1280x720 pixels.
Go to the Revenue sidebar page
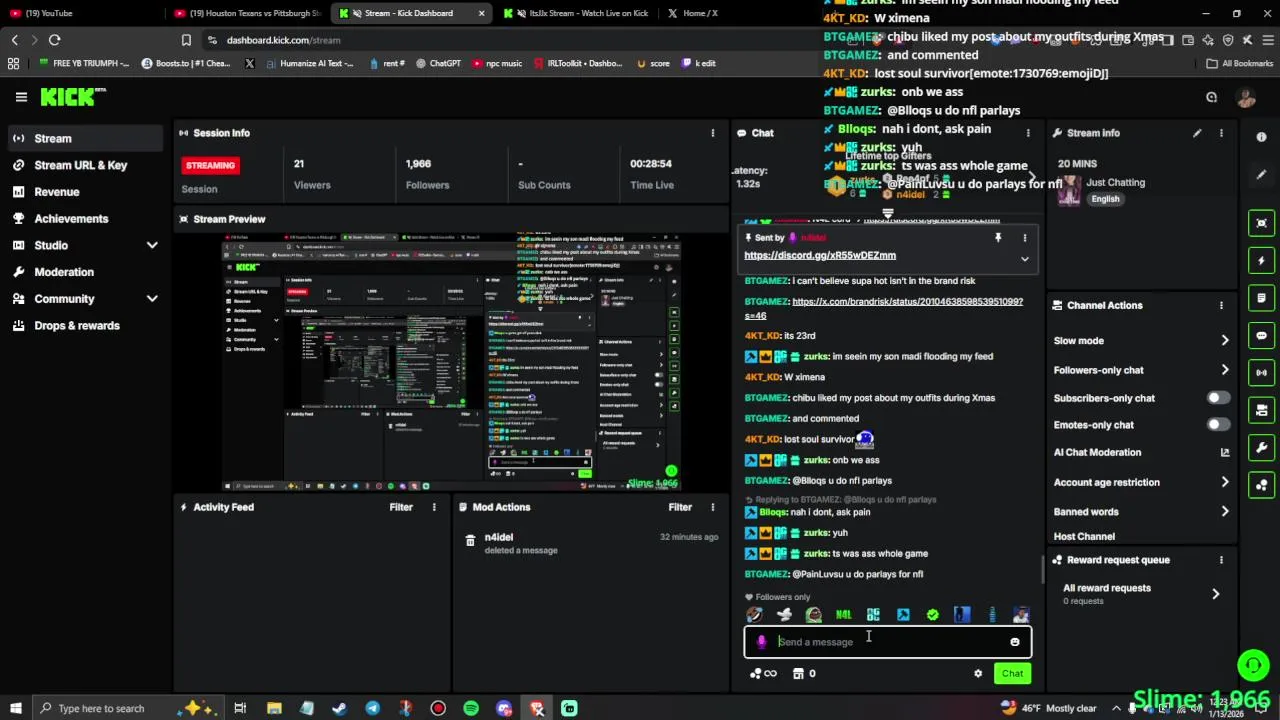(83, 192)
